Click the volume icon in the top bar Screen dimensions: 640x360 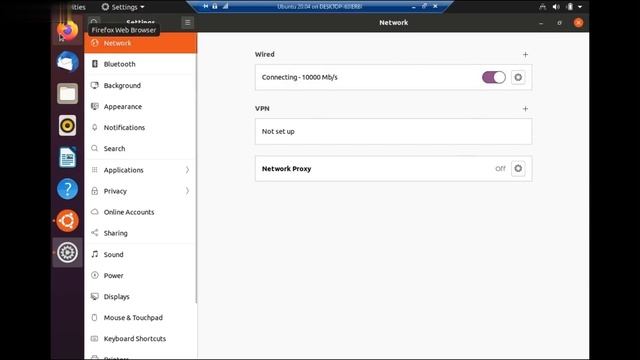coord(556,7)
